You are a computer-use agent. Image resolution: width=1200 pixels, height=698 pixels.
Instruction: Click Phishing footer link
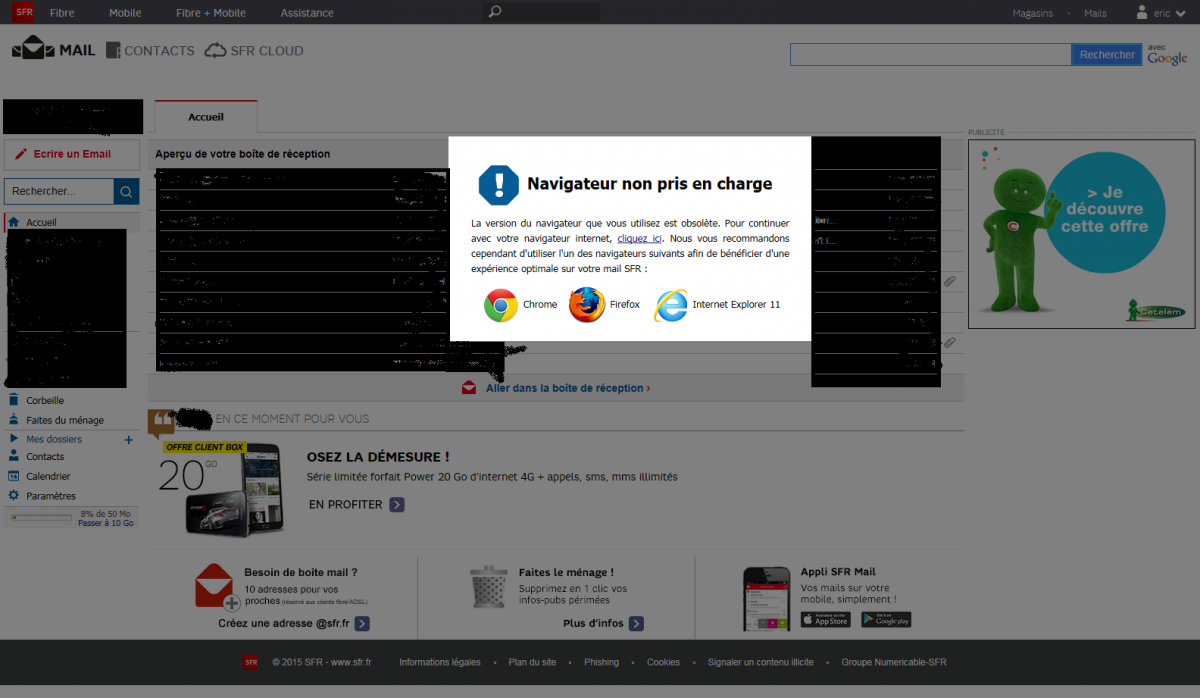point(601,662)
